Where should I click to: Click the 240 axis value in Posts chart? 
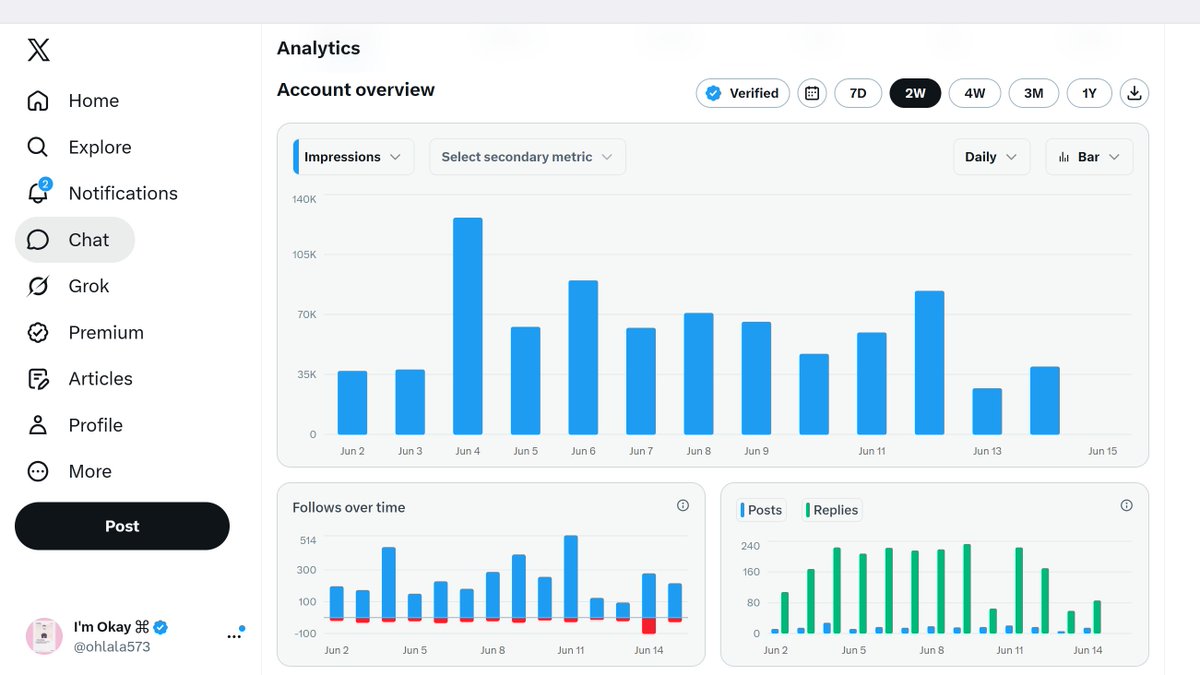tap(750, 546)
